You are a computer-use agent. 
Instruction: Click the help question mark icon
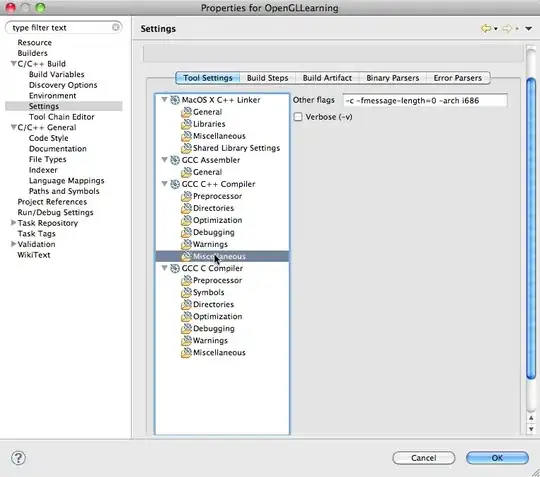18,458
